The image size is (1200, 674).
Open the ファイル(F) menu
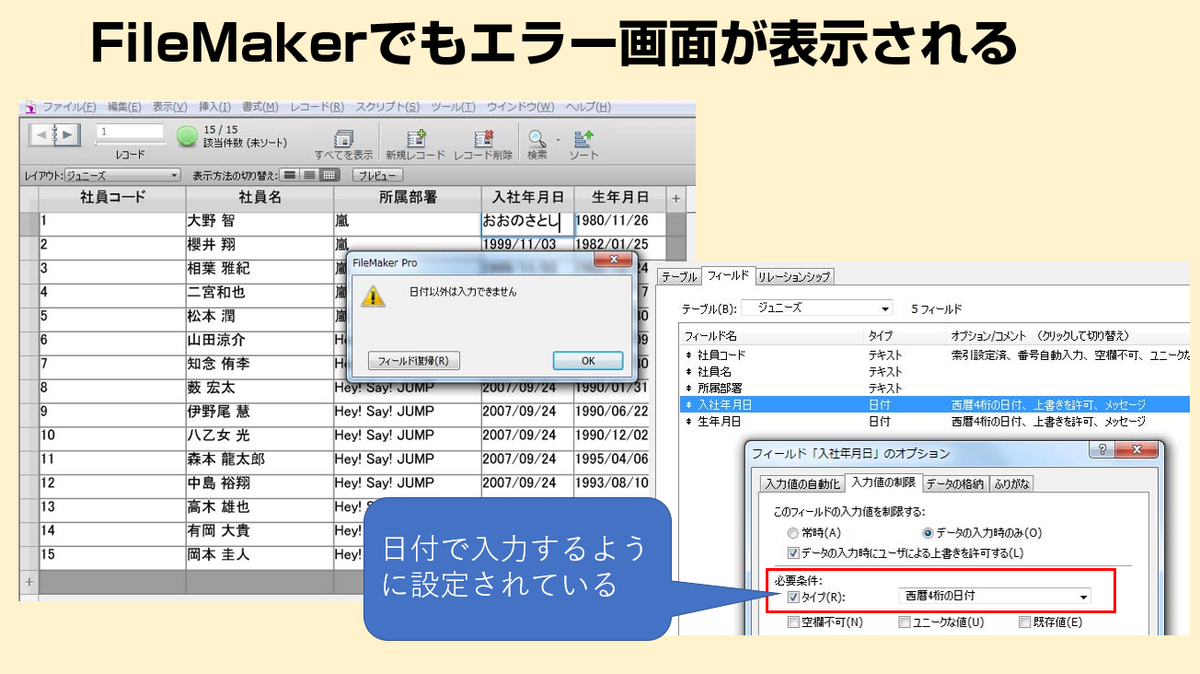[69, 108]
